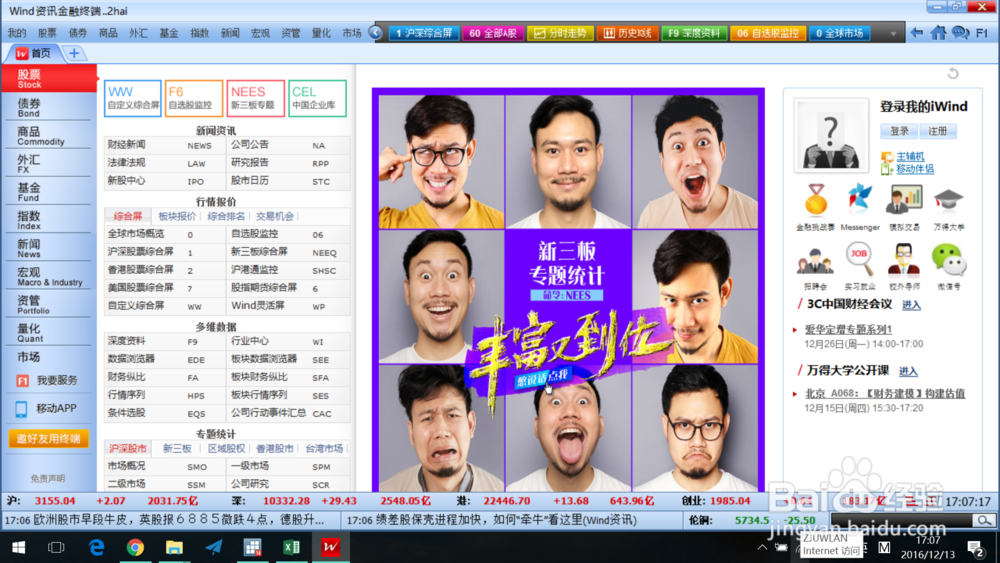Screen dimensions: 1000x563
Task: Open the 校外导师 mentor icon
Action: click(x=904, y=260)
